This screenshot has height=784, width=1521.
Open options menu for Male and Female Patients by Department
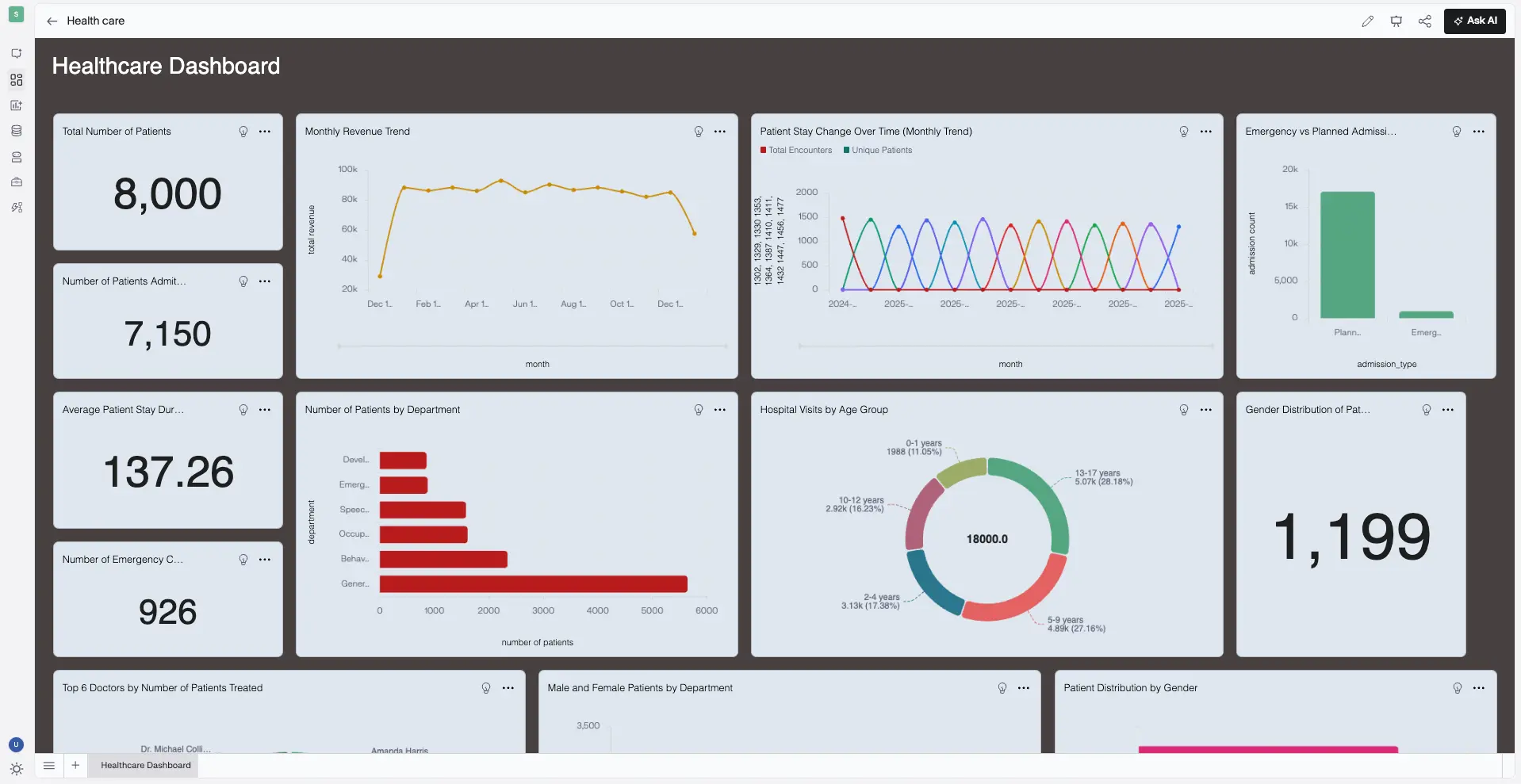[x=1024, y=688]
